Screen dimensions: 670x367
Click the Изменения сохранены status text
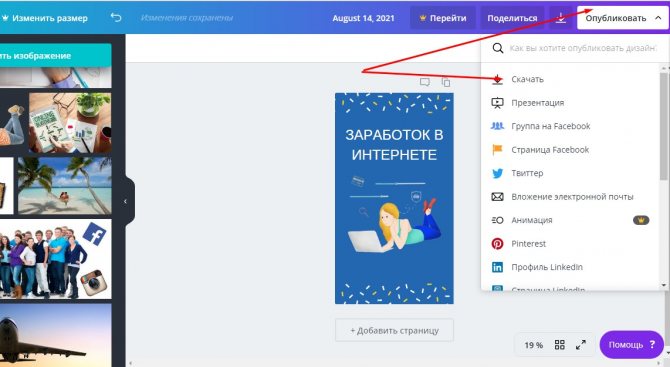(x=187, y=18)
